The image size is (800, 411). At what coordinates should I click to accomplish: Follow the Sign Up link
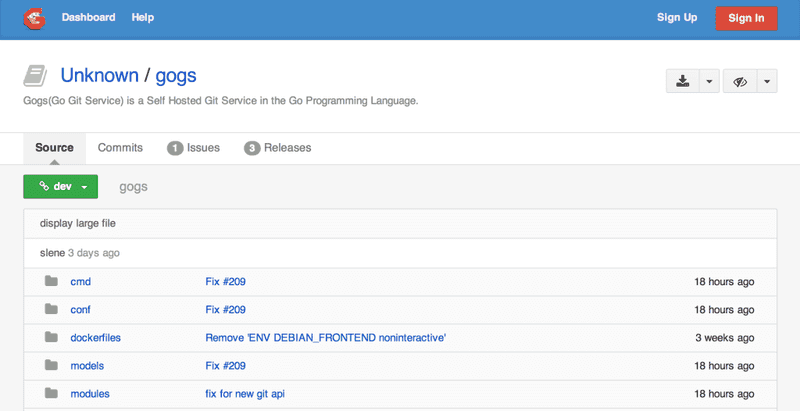(677, 18)
